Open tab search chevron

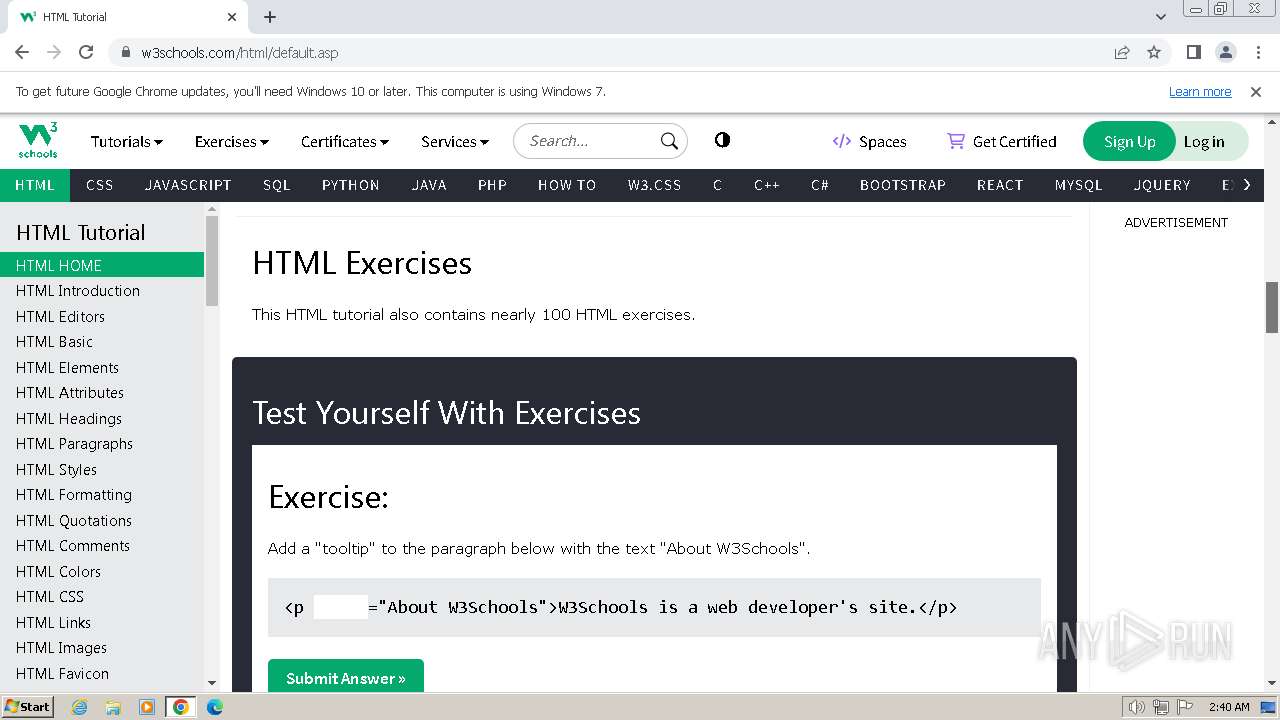pos(1161,17)
